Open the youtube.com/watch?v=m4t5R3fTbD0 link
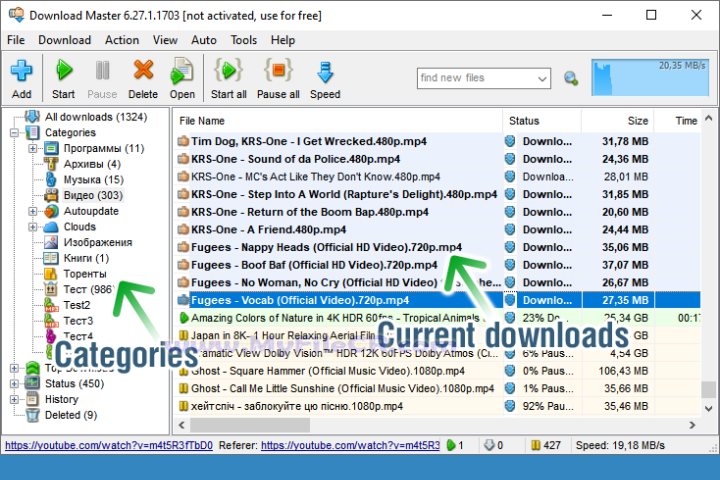720x480 pixels. click(x=109, y=446)
